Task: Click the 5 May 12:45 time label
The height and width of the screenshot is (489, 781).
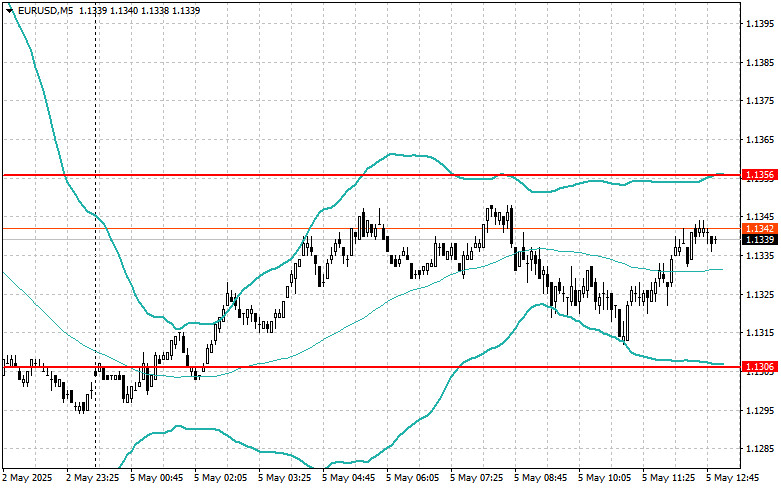Action: tap(733, 478)
